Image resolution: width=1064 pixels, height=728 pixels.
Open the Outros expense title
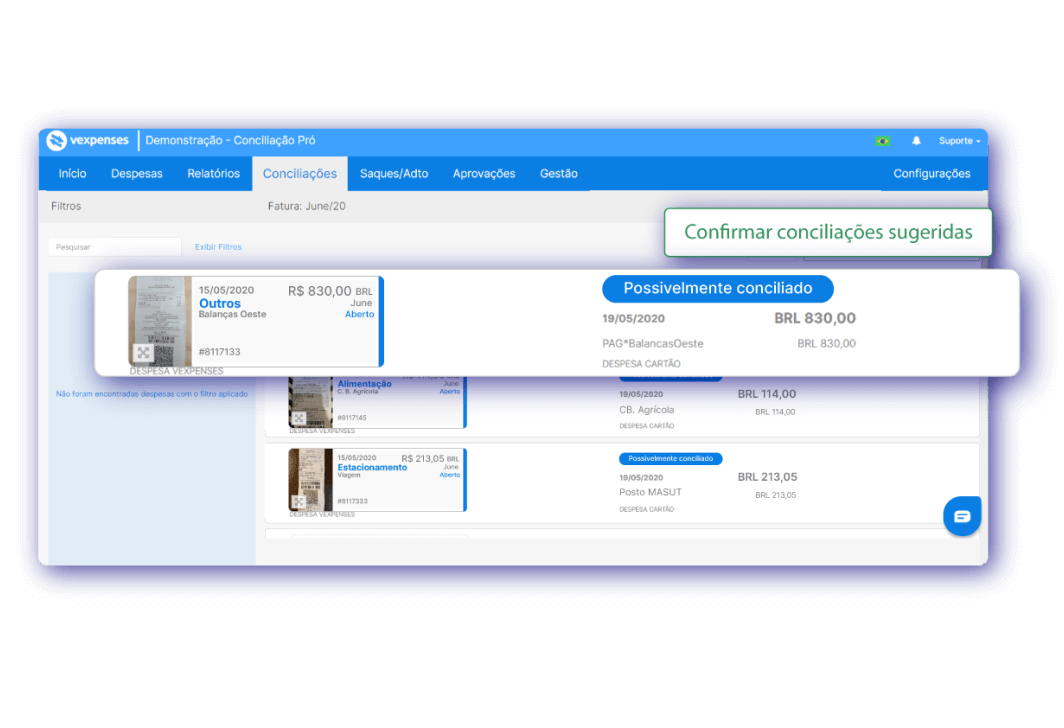[x=220, y=303]
